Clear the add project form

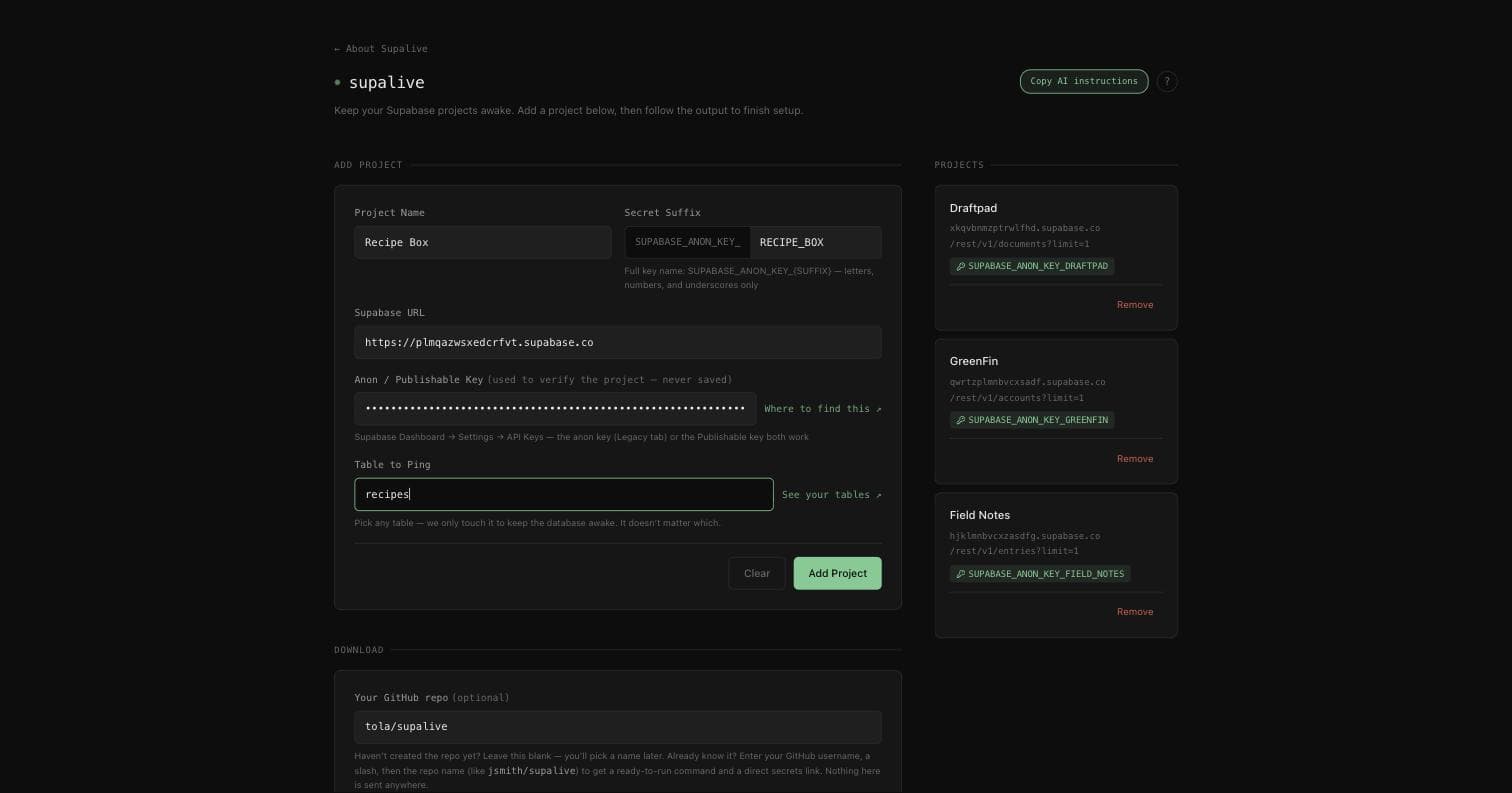[x=757, y=573]
